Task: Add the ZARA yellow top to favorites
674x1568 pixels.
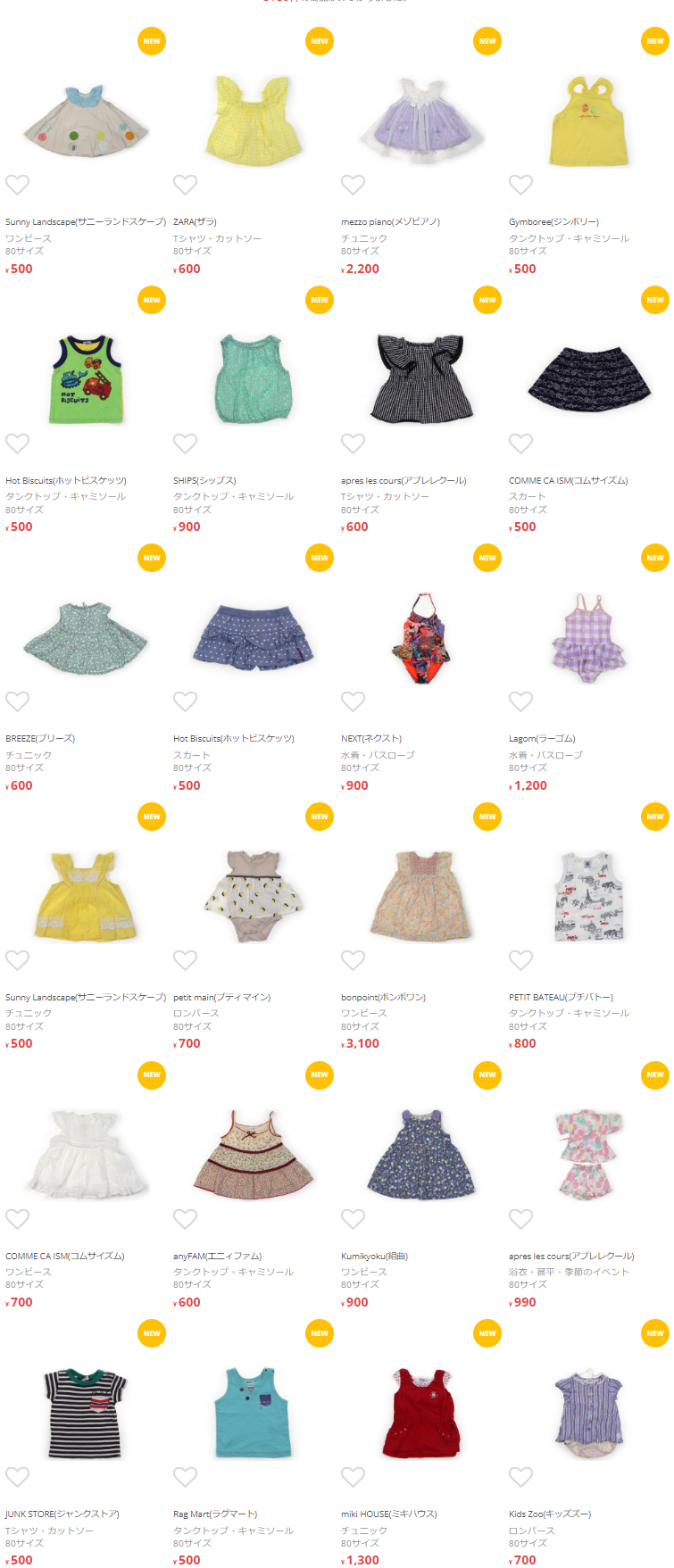Action: [x=186, y=185]
